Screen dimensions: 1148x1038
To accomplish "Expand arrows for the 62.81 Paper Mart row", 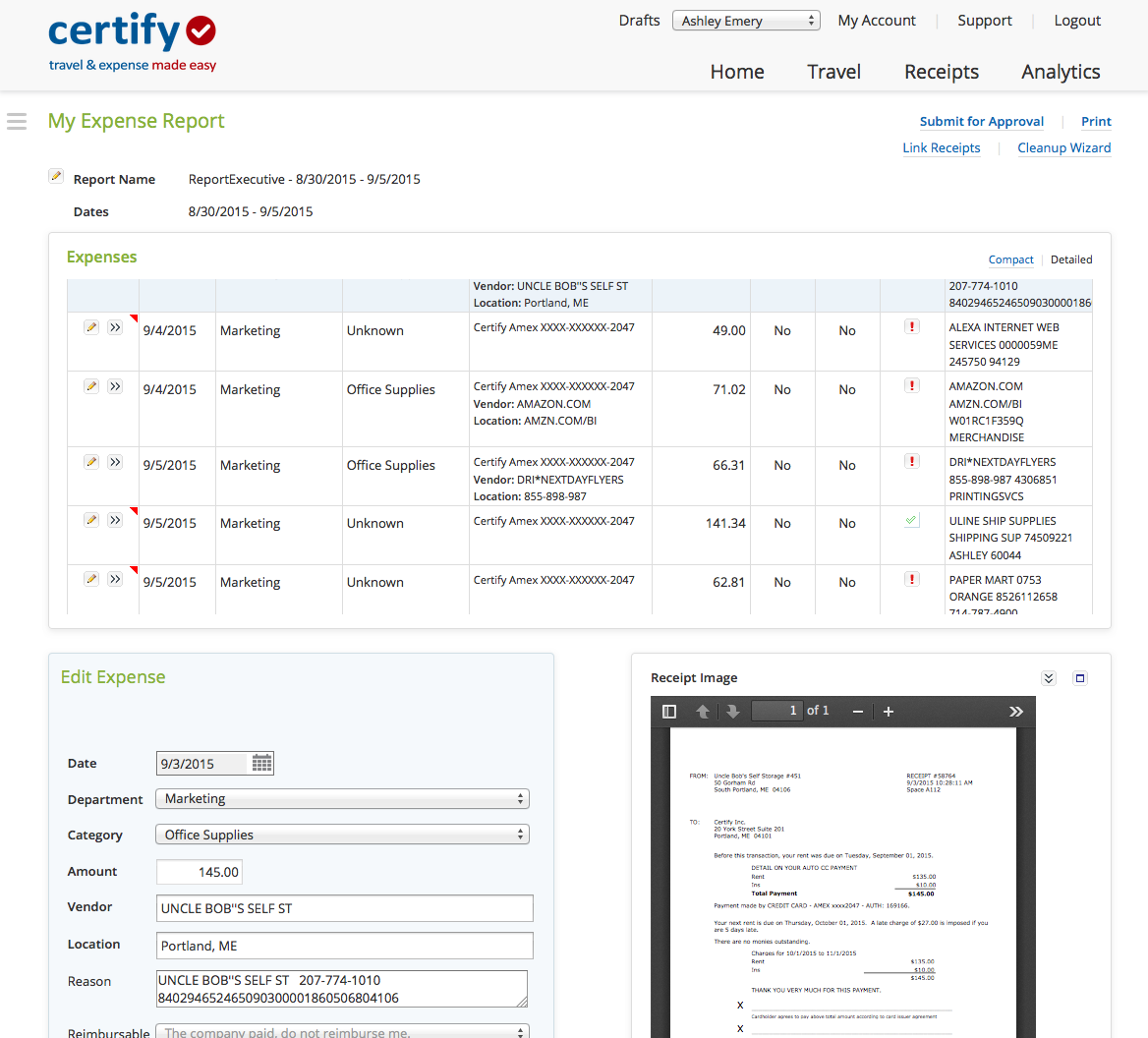I will [x=115, y=579].
